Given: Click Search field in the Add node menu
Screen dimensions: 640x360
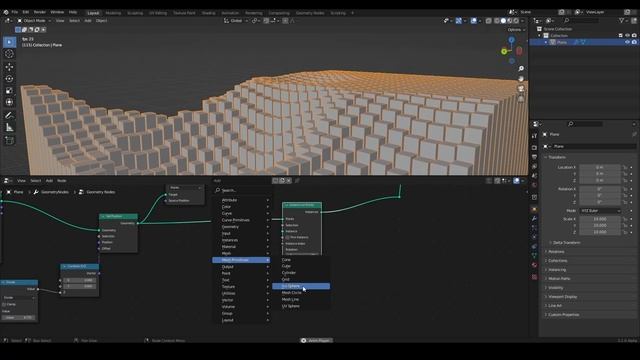Looking at the screenshot, I should tap(242, 190).
